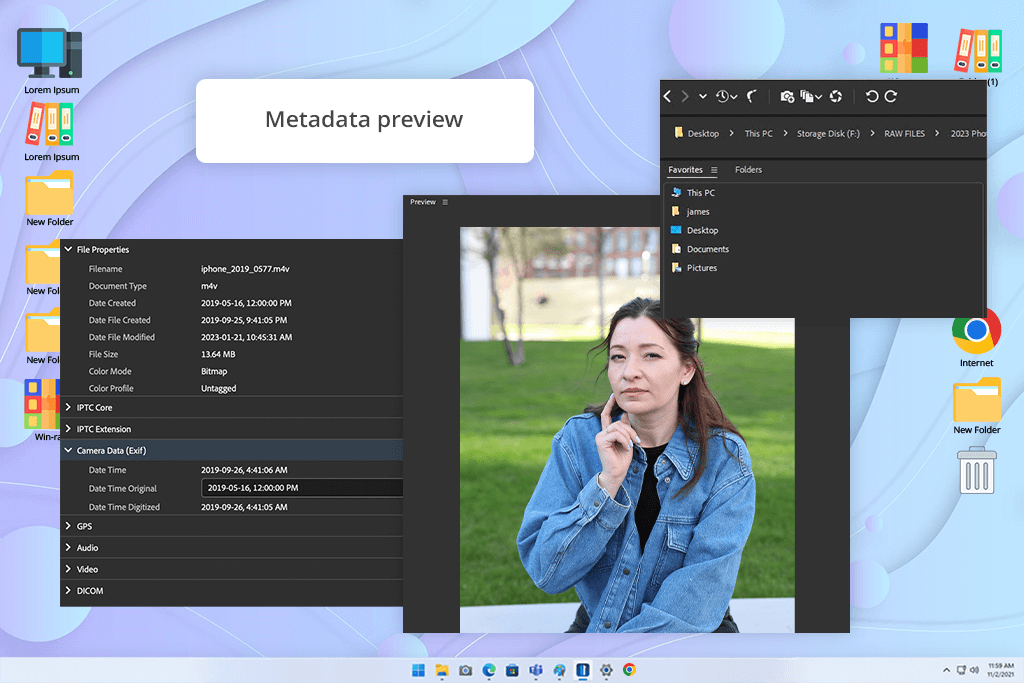The height and width of the screenshot is (683, 1024).
Task: Click the Date File Modified value 2023-01-21
Action: 246,338
